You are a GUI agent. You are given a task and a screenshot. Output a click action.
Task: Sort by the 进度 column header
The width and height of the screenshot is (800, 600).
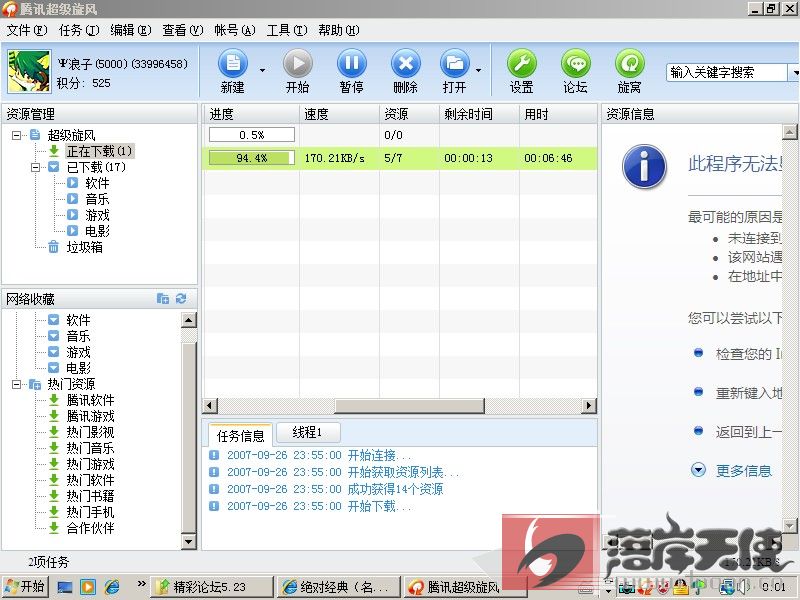point(251,114)
